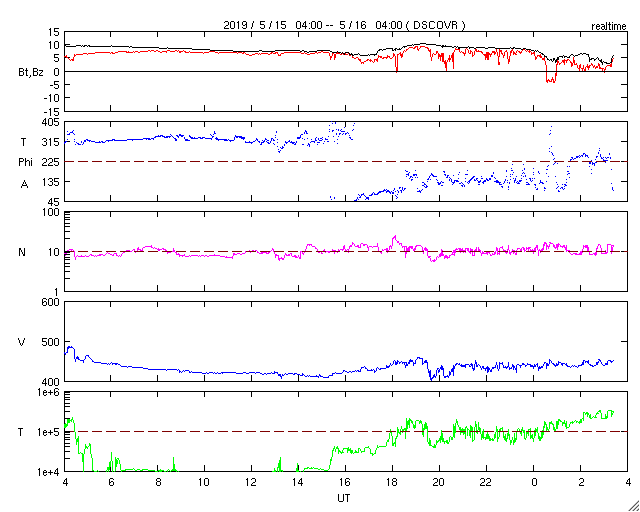Click the 'N' density axis label
This screenshot has width=640, height=512.
(x=22, y=252)
